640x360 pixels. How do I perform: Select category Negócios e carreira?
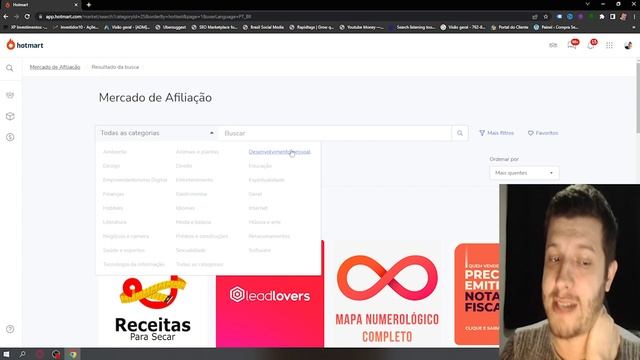[x=126, y=236]
